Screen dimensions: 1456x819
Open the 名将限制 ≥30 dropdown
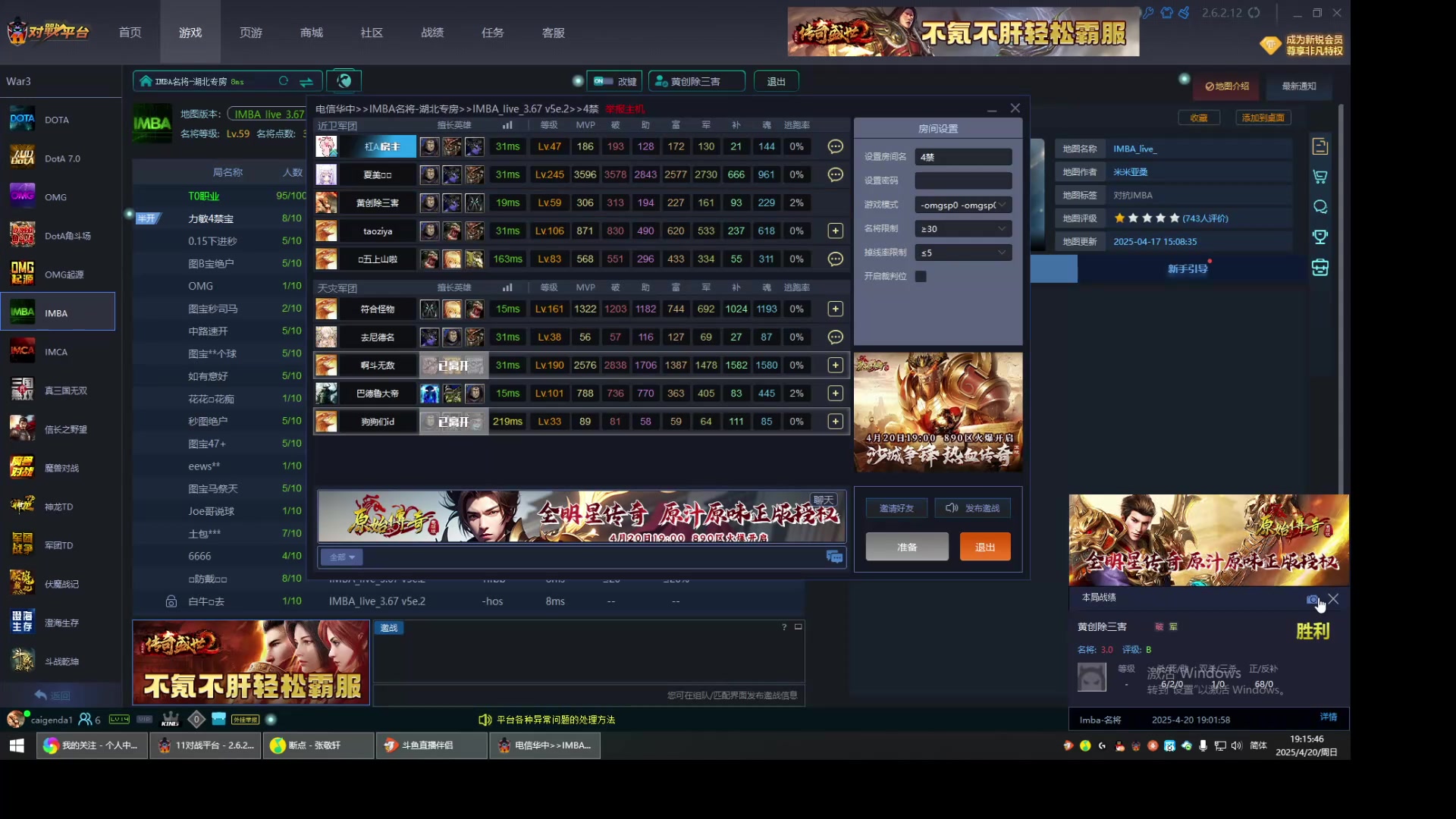(963, 228)
